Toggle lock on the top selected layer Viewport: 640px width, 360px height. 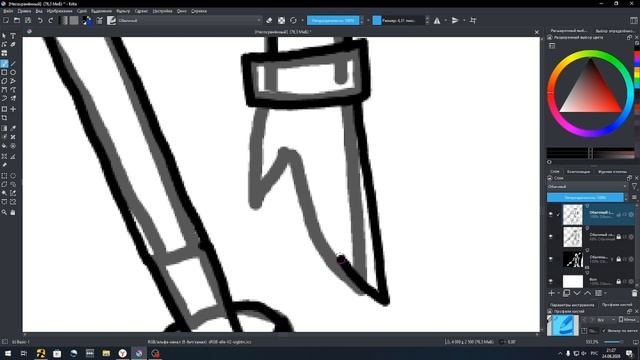point(619,214)
